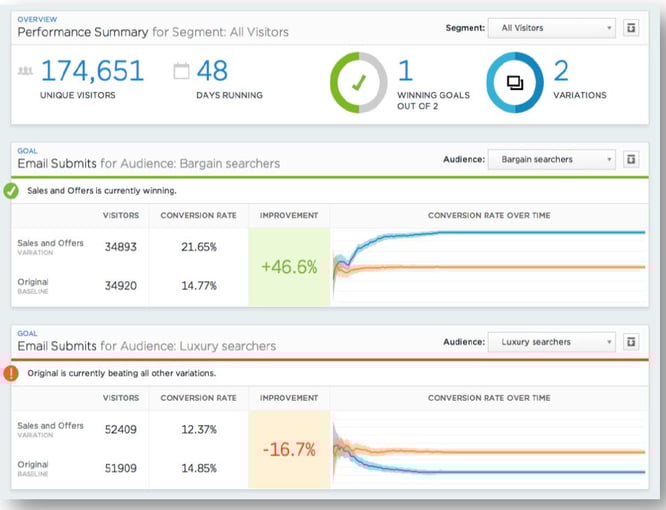Click the calendar icon beside 48
This screenshot has width=666, height=510.
coord(181,71)
